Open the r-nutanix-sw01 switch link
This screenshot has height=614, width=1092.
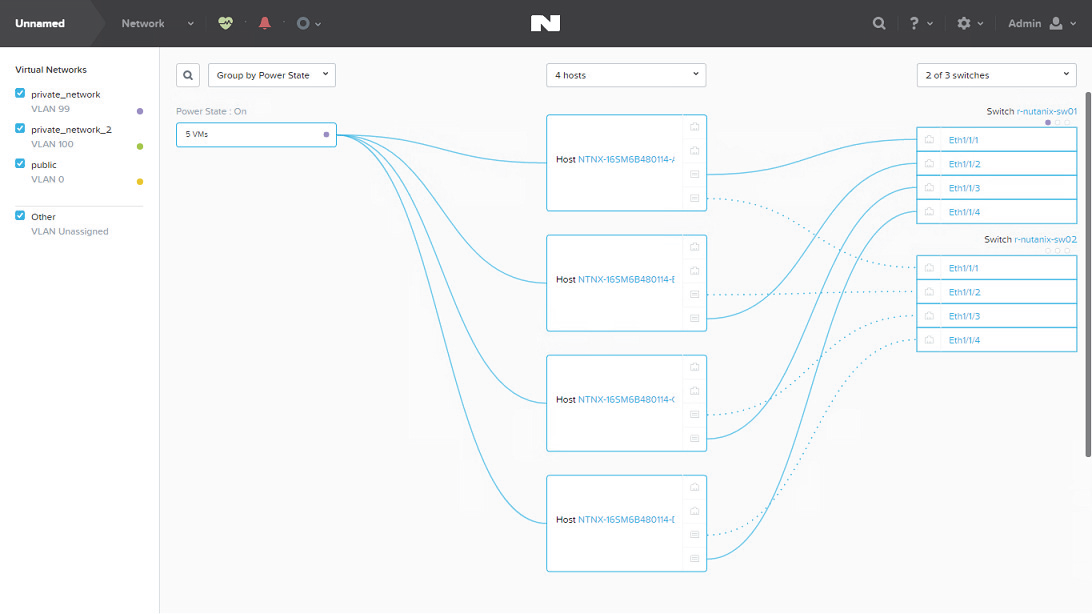point(1046,112)
